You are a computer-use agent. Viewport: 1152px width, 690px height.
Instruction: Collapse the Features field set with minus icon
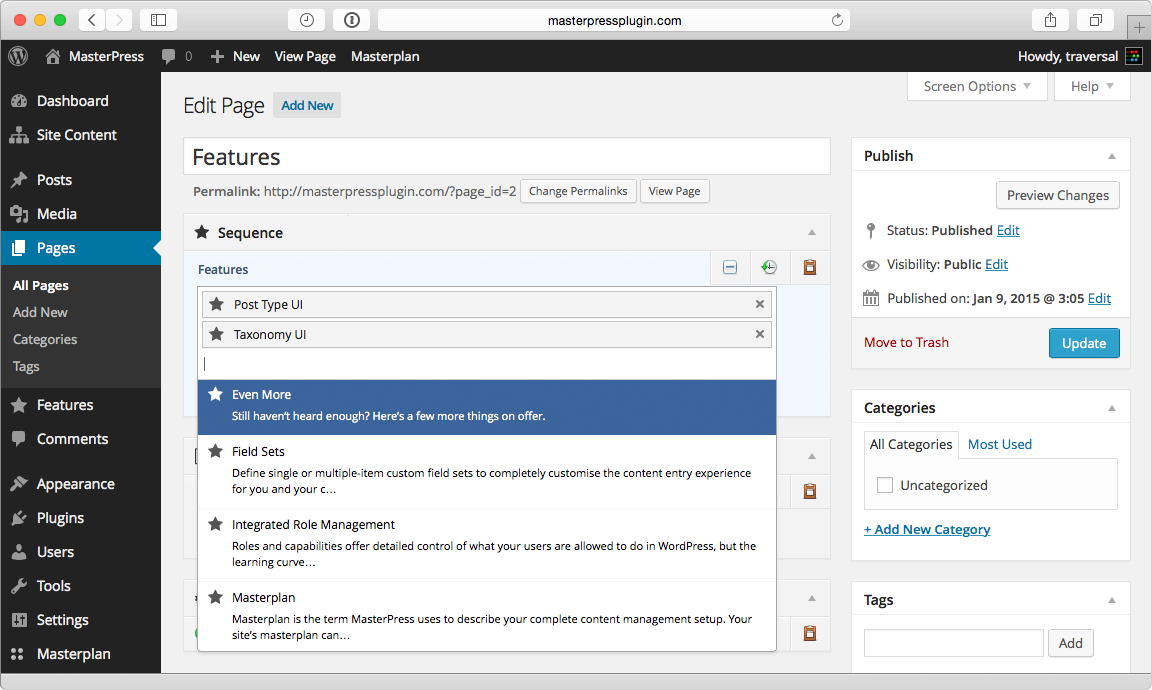[x=730, y=267]
